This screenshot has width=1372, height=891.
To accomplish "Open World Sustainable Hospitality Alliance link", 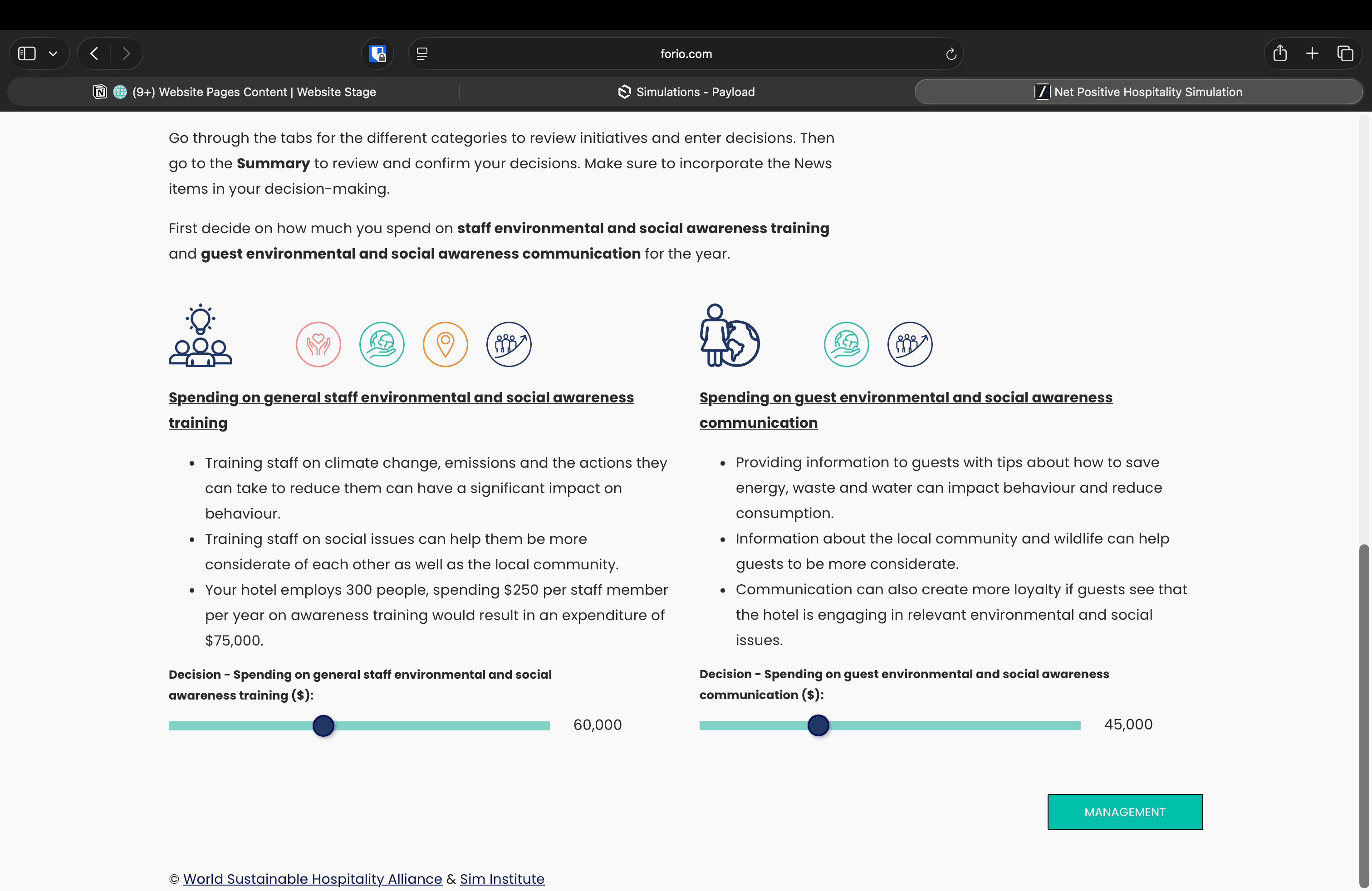I will tap(313, 878).
